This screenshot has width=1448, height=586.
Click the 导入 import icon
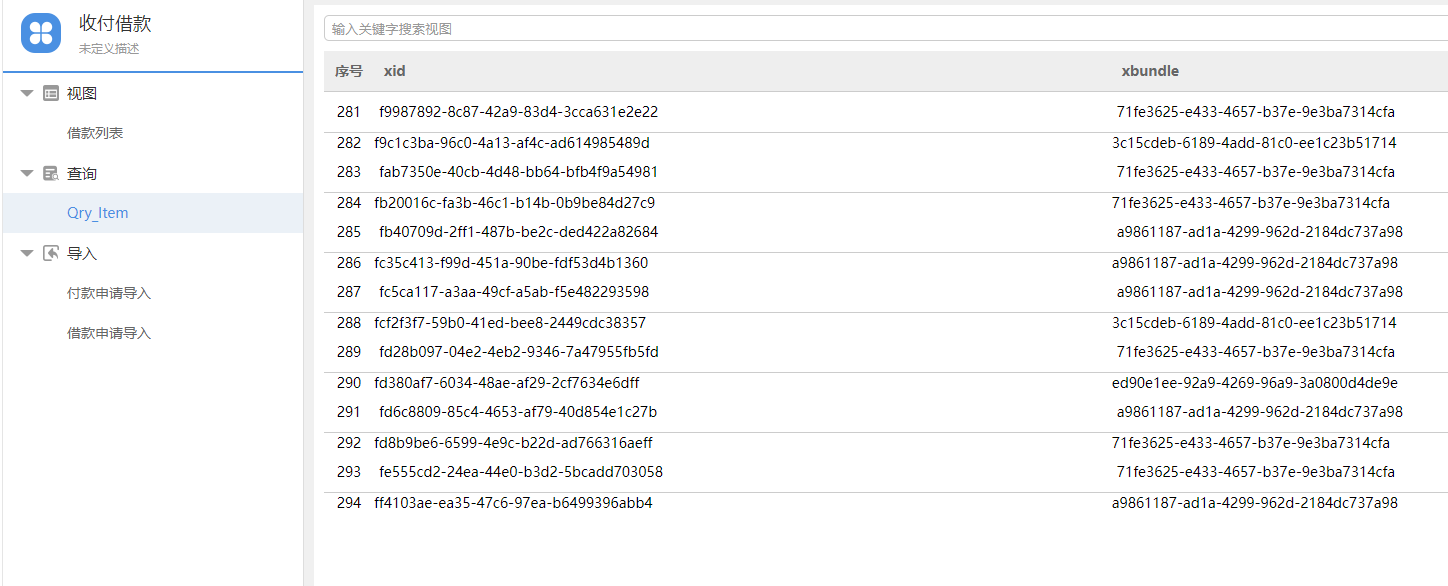[x=50, y=253]
